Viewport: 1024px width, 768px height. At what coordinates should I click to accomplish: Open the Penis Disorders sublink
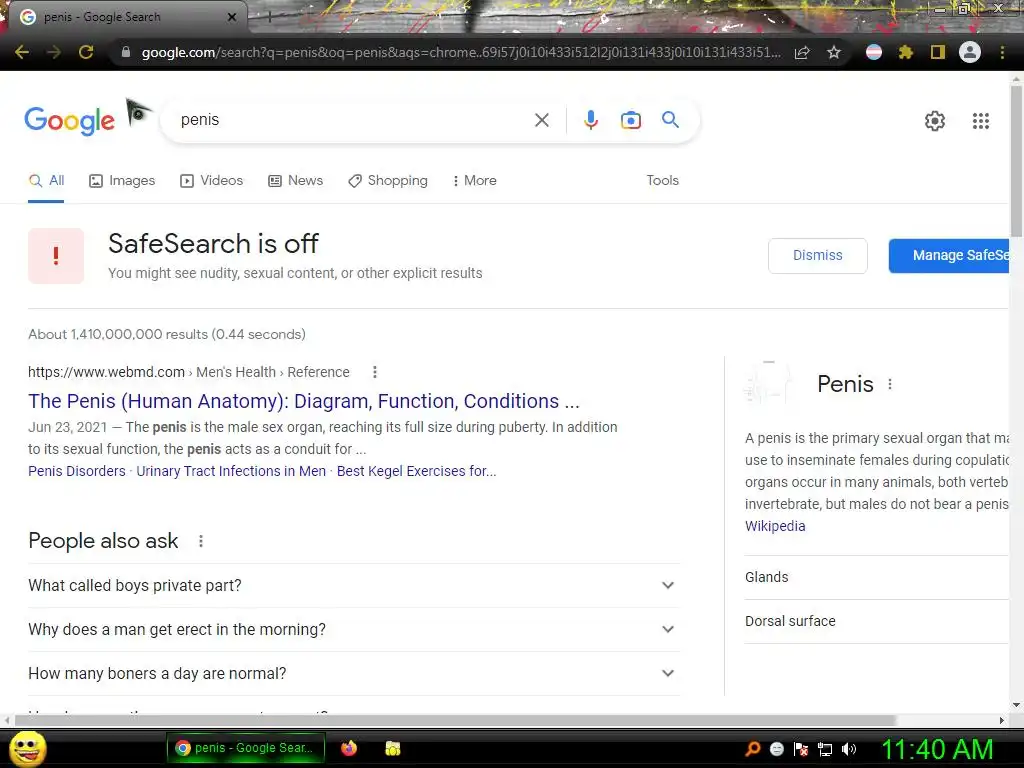pos(76,472)
